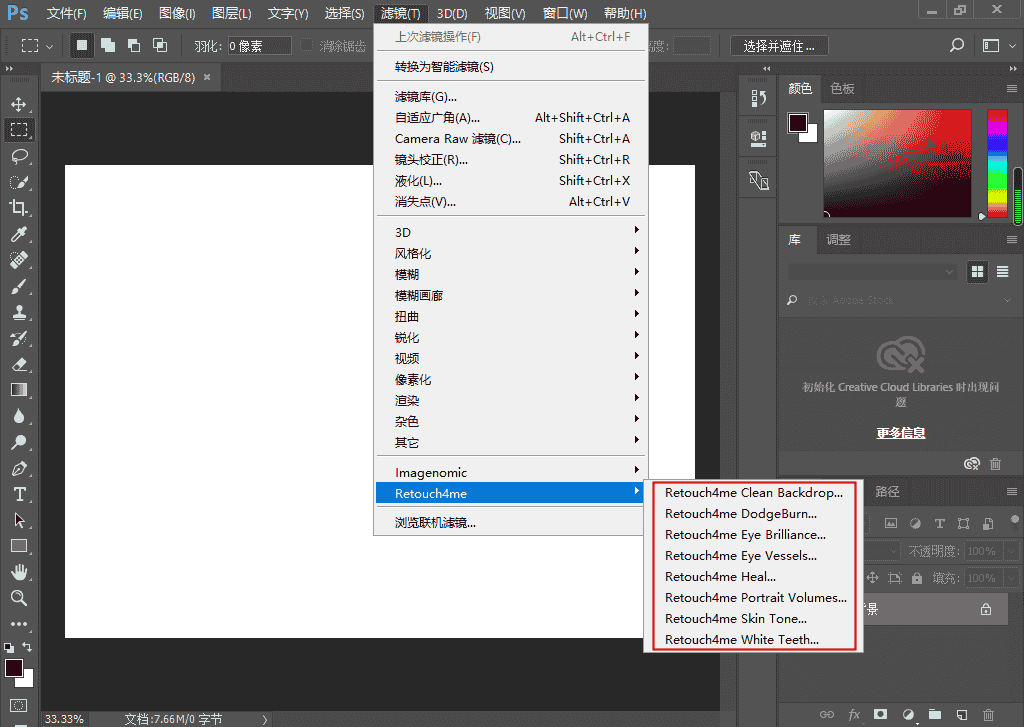Toggle Quick Mask mode icon
The width and height of the screenshot is (1024, 727).
tap(19, 705)
